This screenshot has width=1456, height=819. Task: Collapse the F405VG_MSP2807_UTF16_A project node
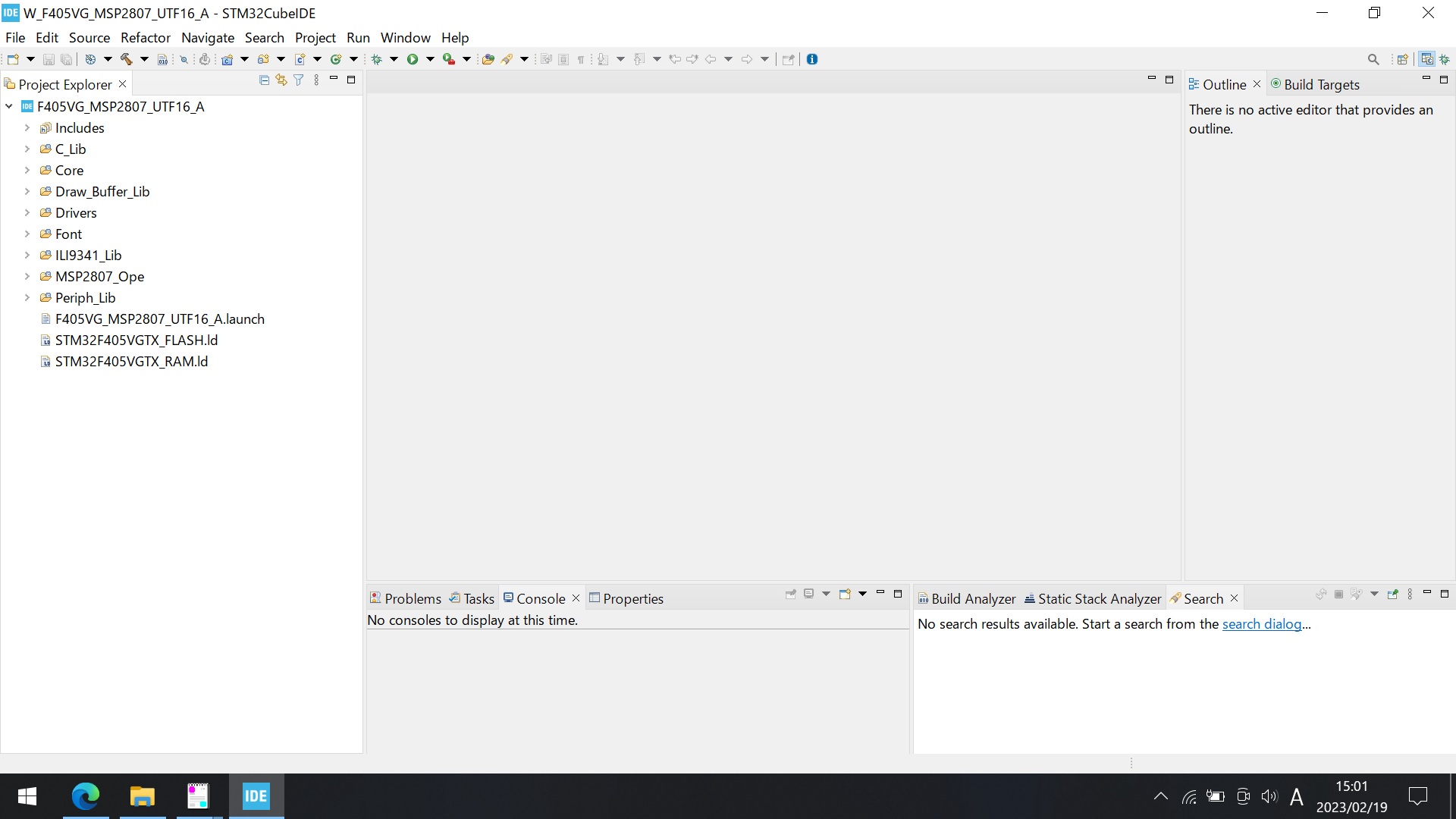click(x=9, y=106)
